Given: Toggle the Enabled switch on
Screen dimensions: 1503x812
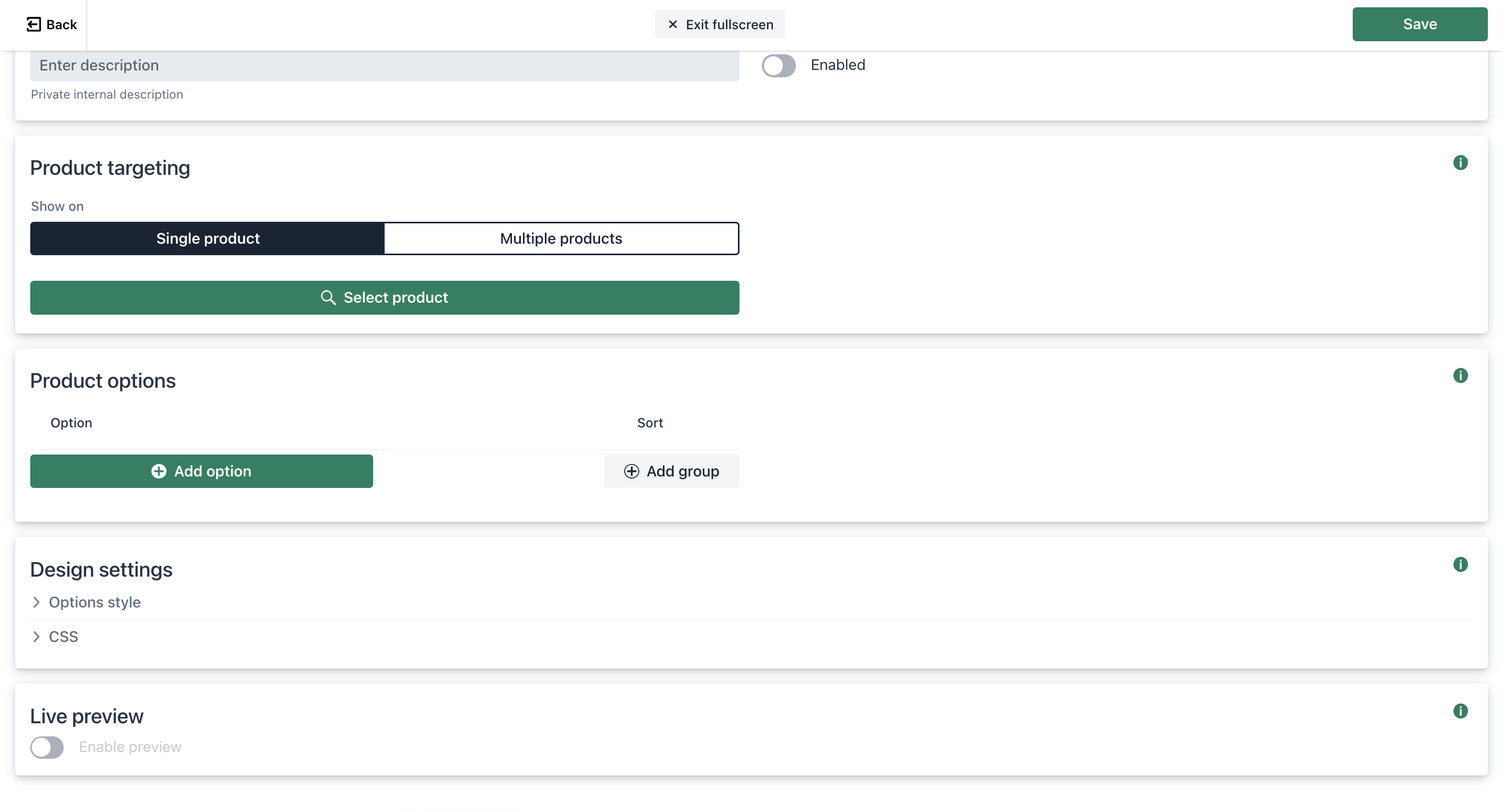Looking at the screenshot, I should click(779, 64).
